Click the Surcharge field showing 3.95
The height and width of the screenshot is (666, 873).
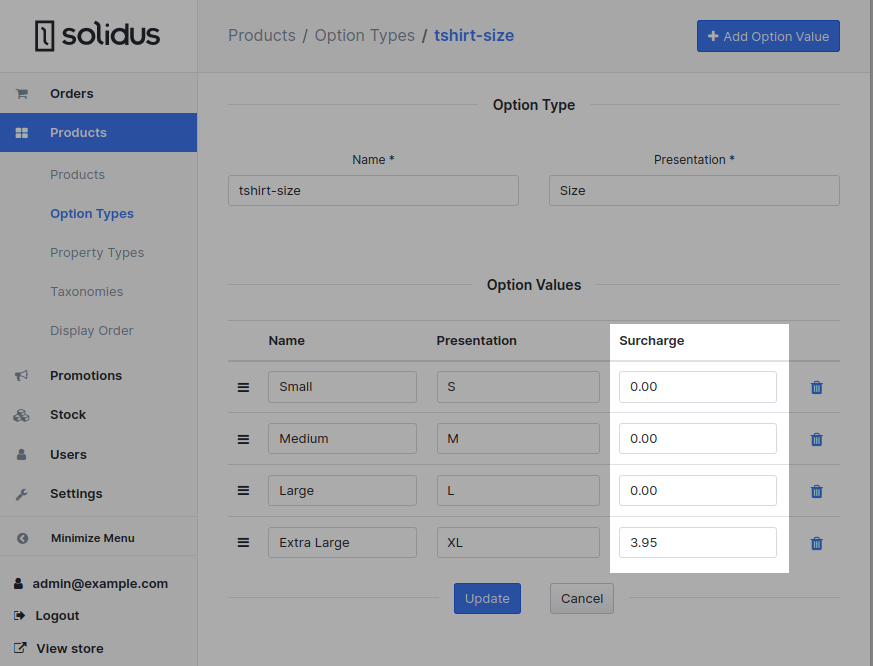click(x=697, y=542)
